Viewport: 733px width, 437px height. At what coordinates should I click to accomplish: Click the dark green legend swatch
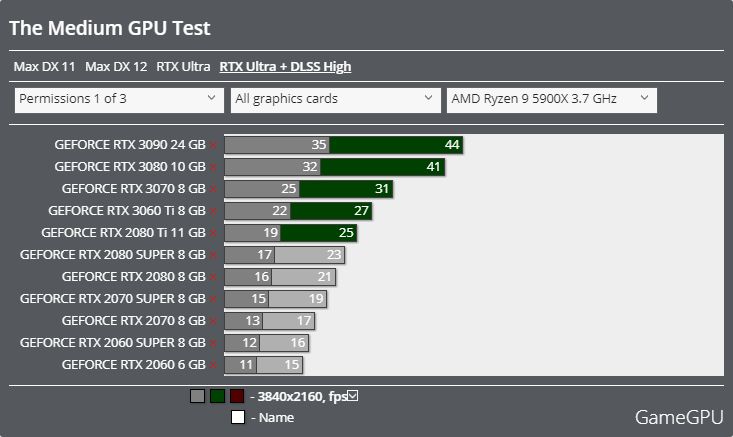(x=217, y=396)
